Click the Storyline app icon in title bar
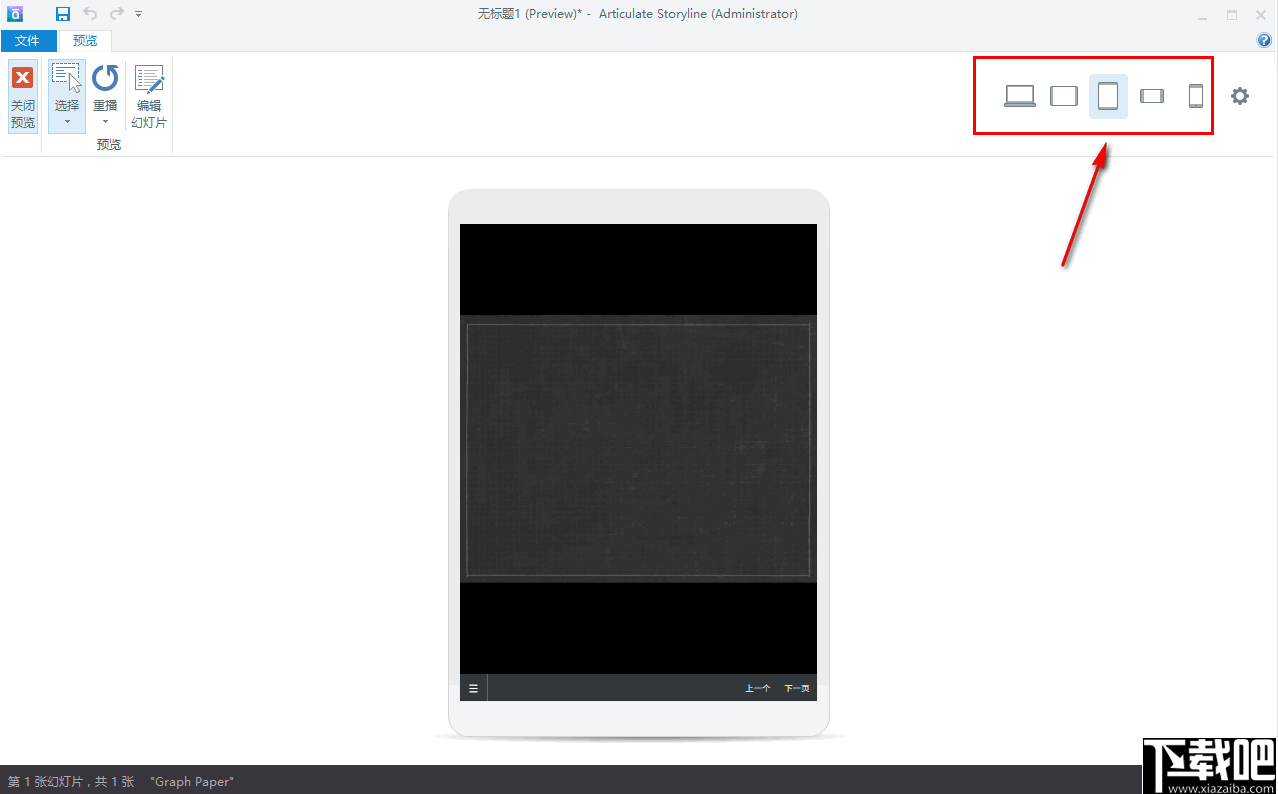This screenshot has width=1278, height=794. 15,14
